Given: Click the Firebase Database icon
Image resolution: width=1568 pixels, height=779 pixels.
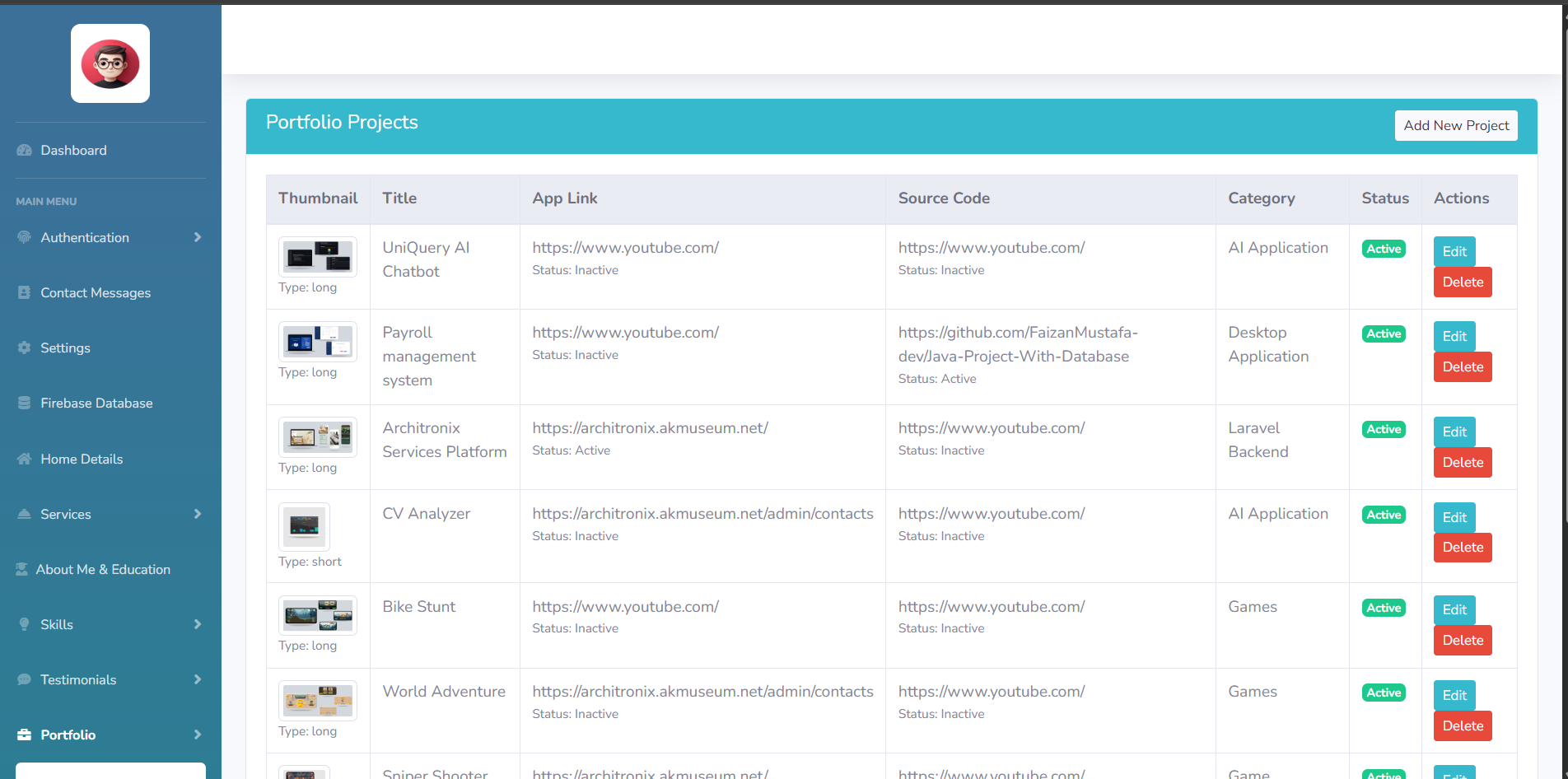Looking at the screenshot, I should [x=25, y=403].
